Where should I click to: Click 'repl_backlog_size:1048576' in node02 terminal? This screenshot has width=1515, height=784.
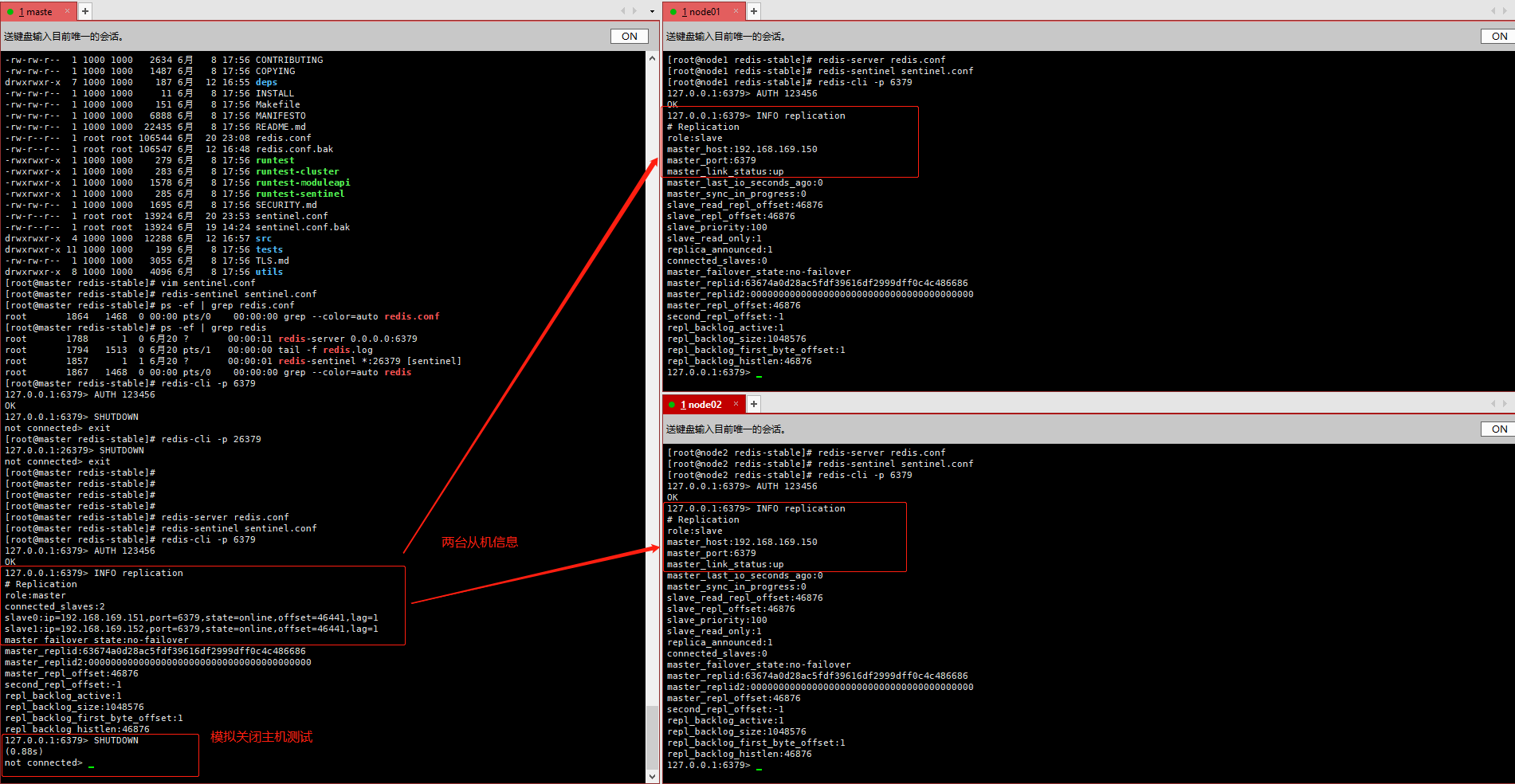coord(736,732)
